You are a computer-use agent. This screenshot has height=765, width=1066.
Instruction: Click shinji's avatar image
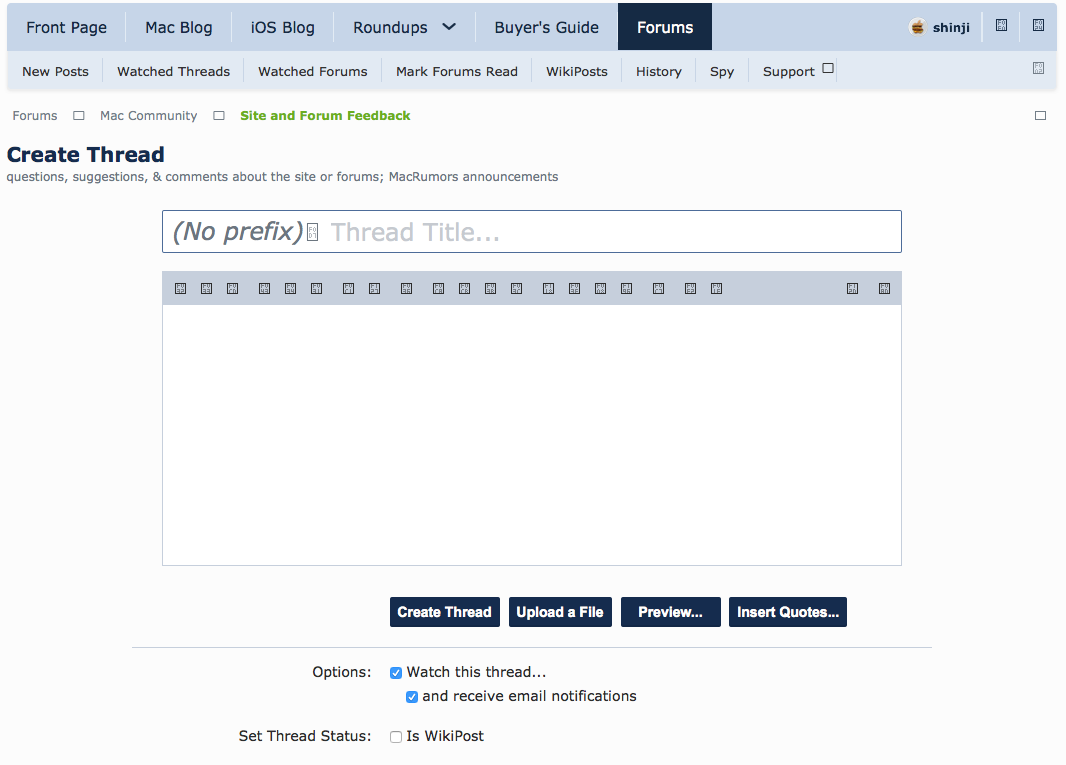(918, 27)
